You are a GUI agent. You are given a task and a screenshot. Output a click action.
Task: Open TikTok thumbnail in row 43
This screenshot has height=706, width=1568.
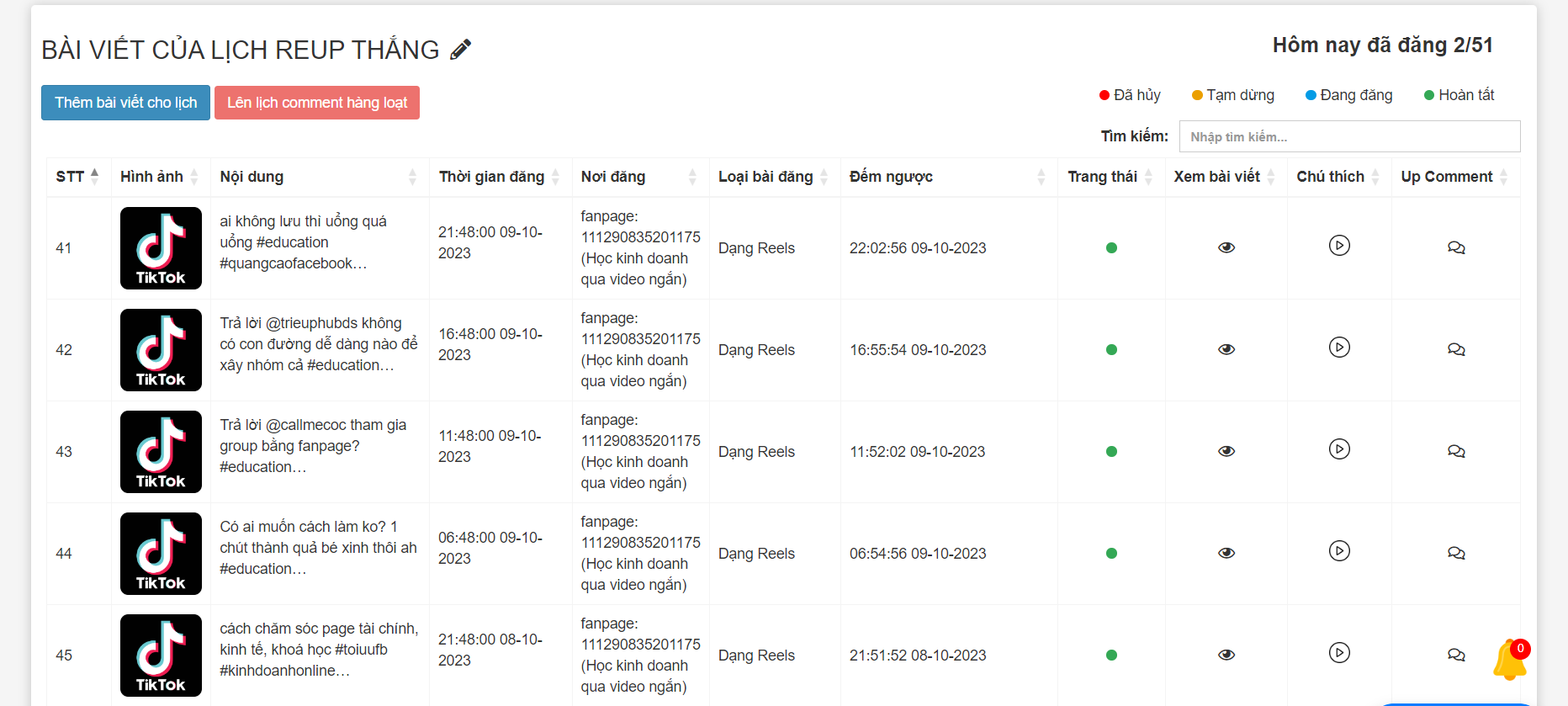pyautogui.click(x=161, y=452)
